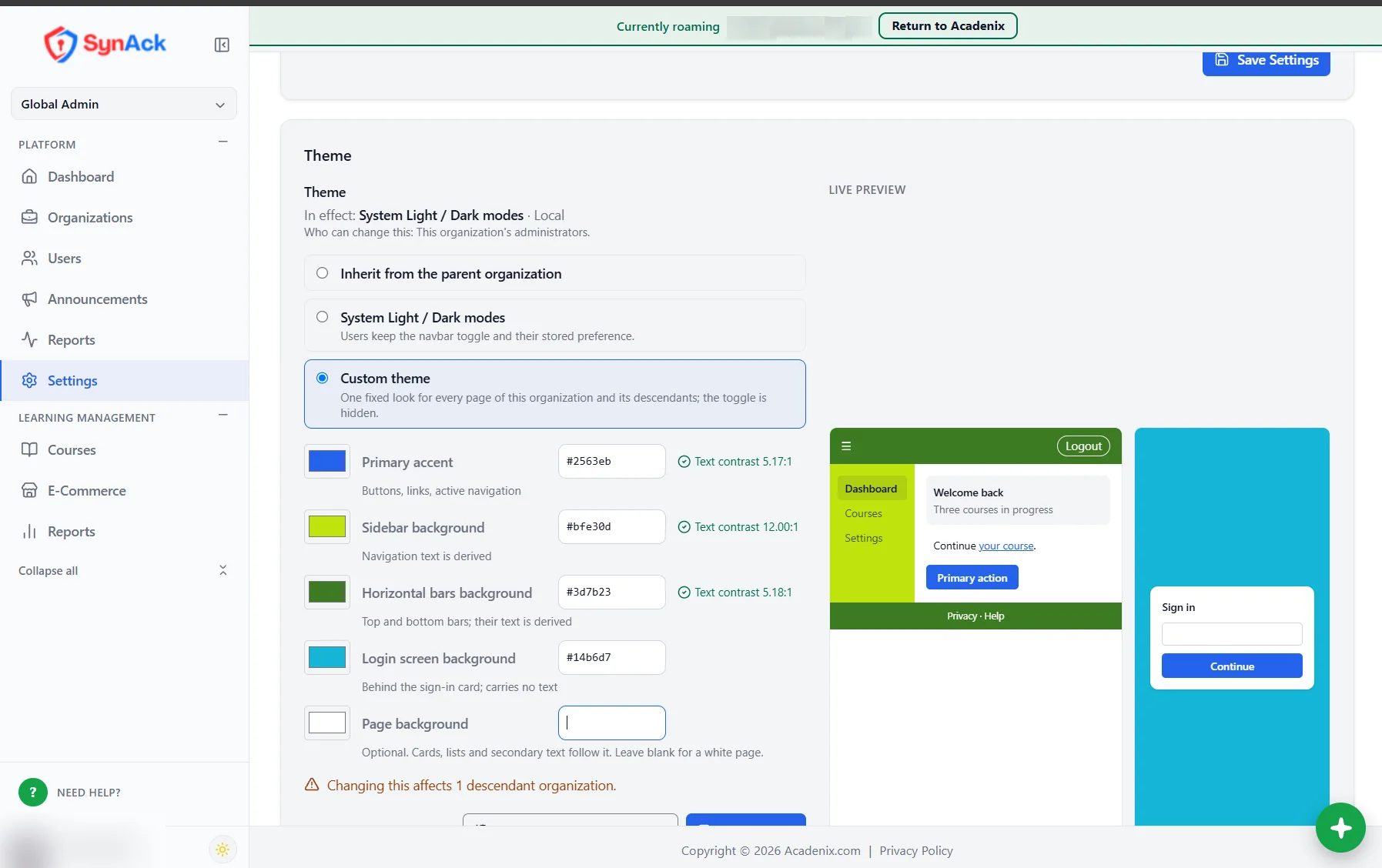Open the Sidebar background color swatch

[x=327, y=526]
